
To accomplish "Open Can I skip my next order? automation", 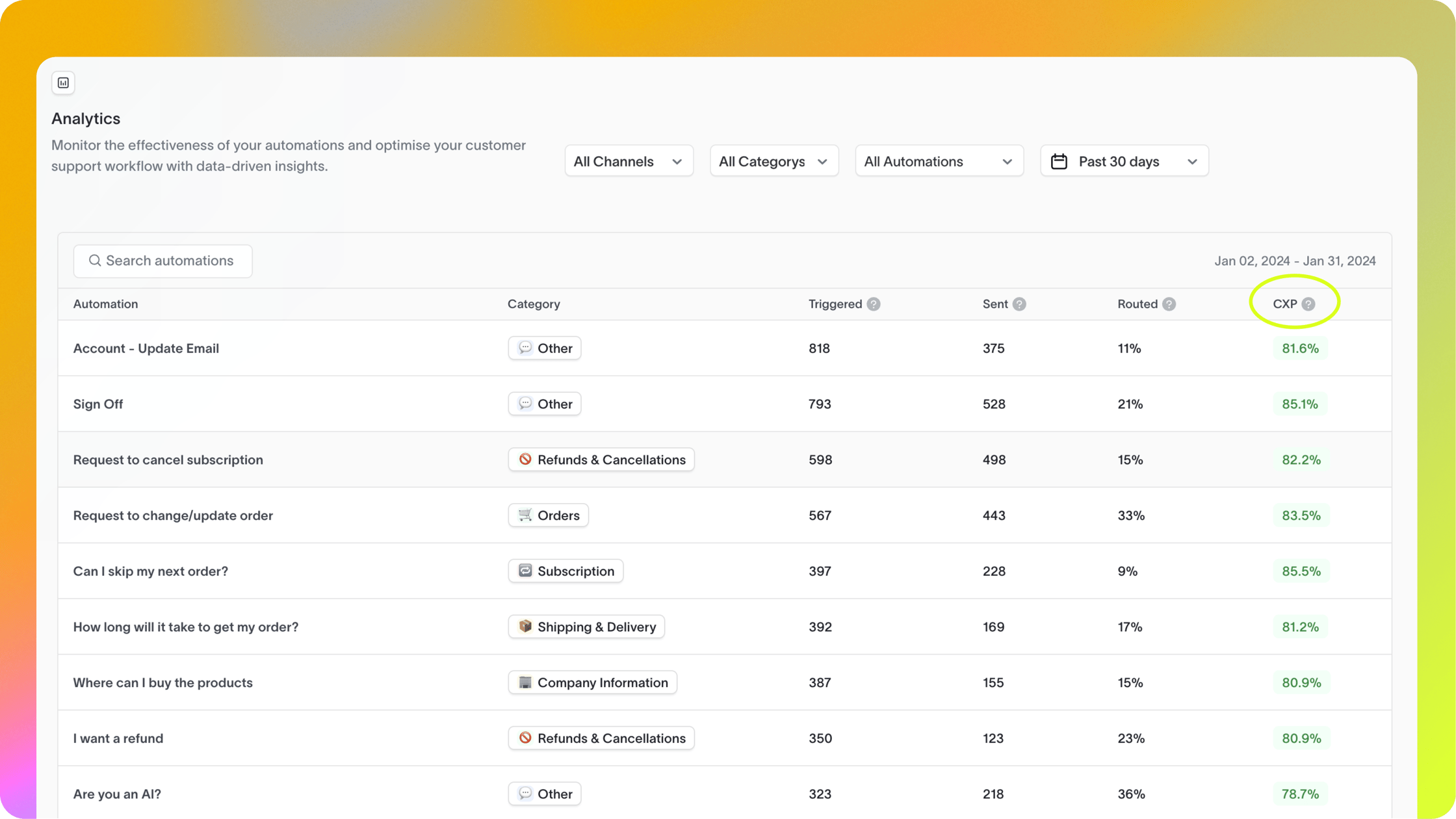I will (150, 571).
